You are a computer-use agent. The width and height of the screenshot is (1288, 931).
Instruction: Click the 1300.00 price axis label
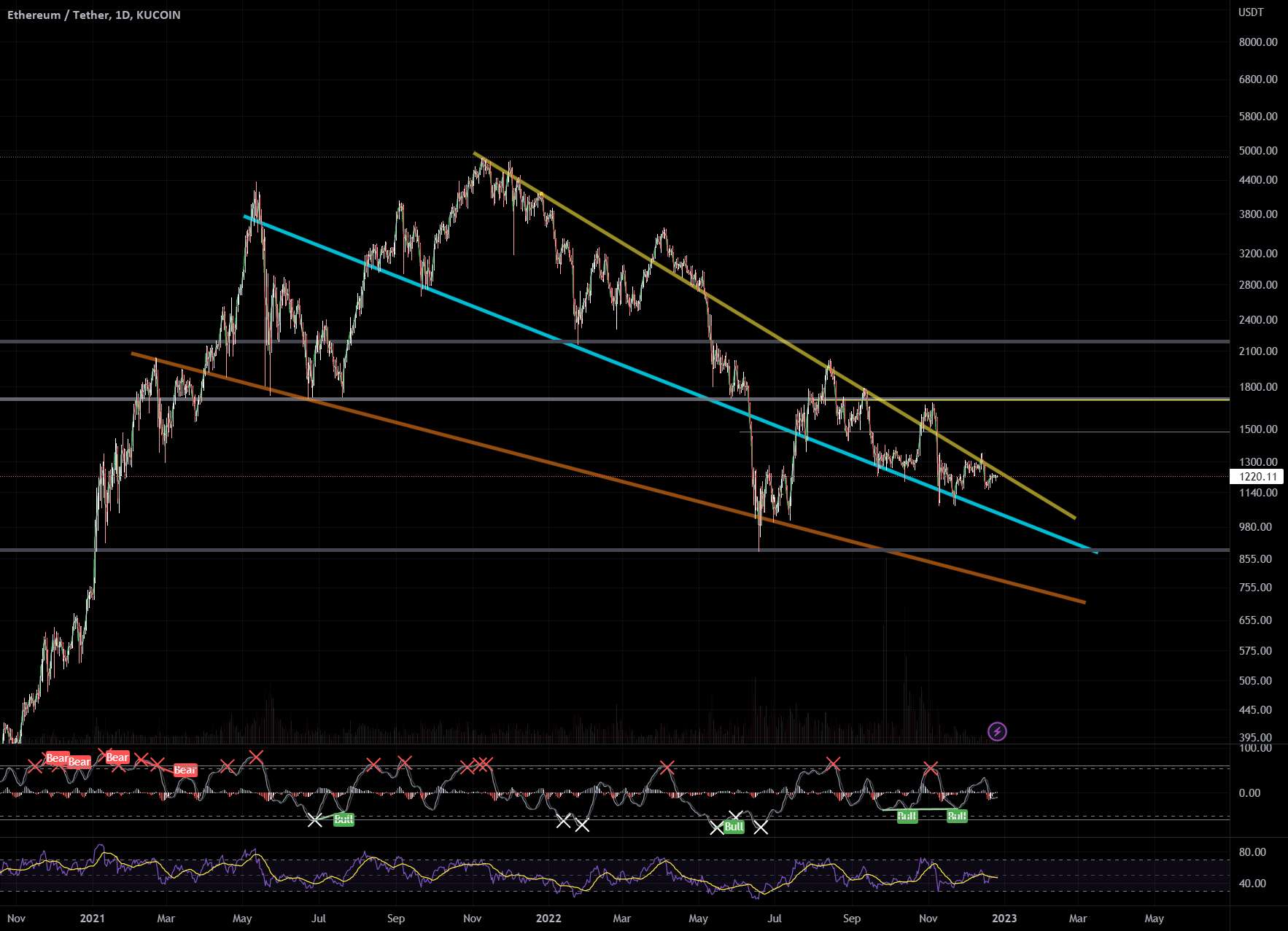click(x=1258, y=462)
